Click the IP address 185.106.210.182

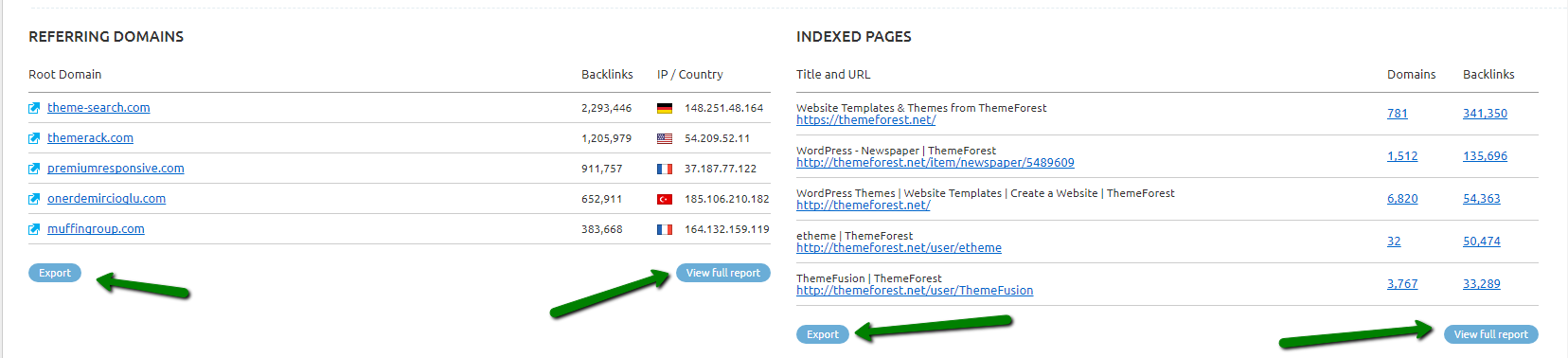pyautogui.click(x=727, y=199)
